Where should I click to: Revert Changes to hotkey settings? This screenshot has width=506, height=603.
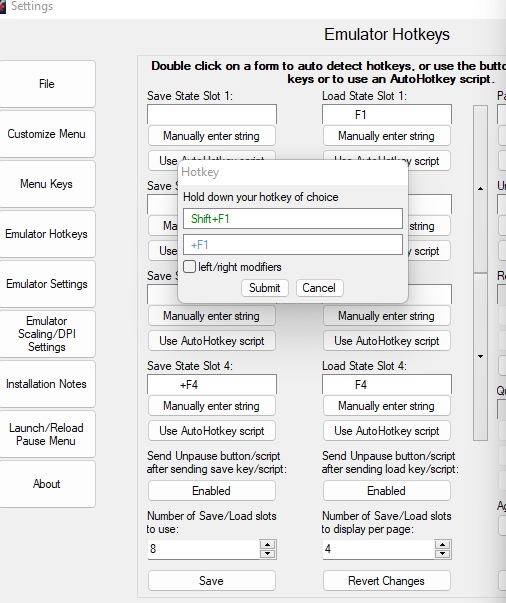tap(386, 581)
